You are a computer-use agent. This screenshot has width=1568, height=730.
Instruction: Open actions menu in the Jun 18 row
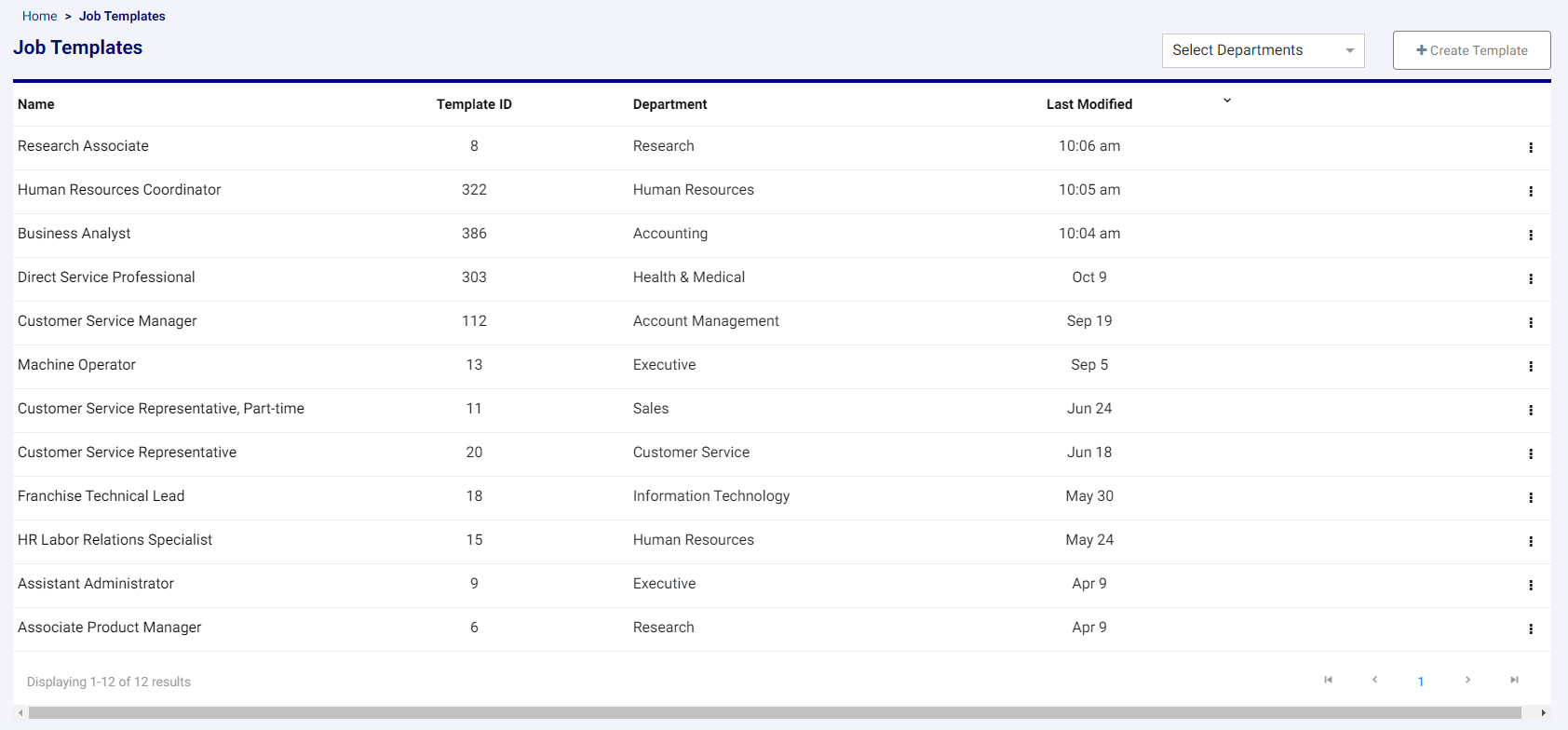point(1531,453)
